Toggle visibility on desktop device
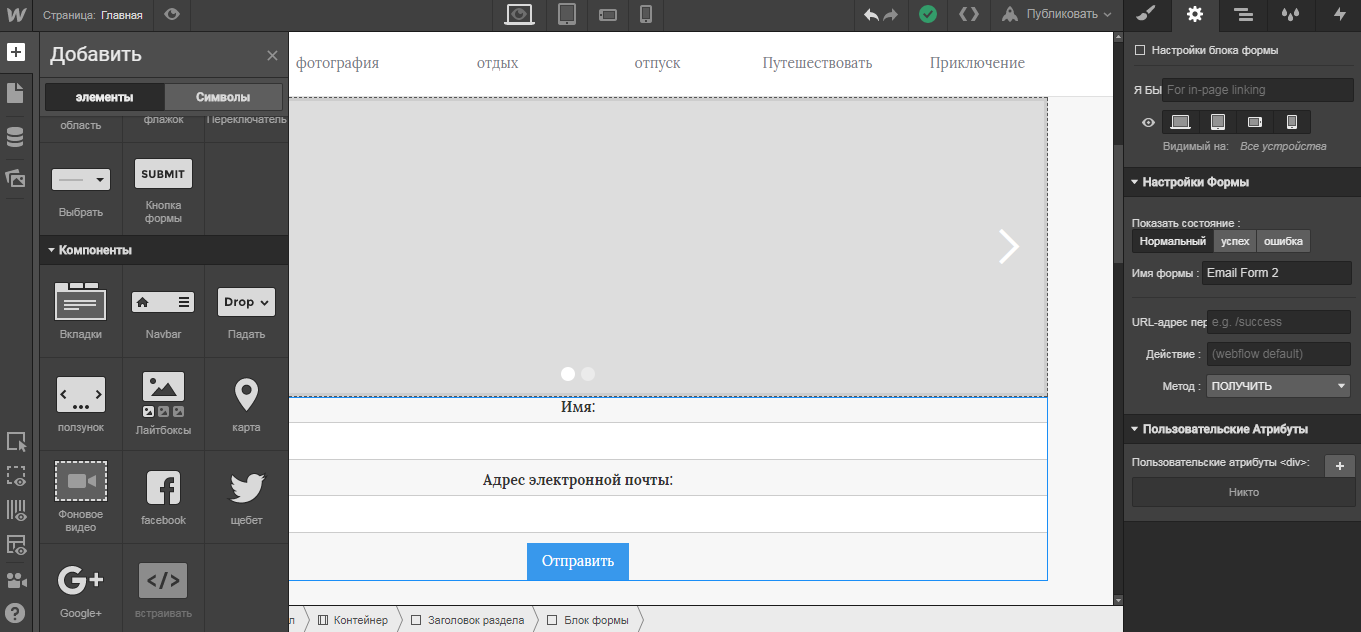The width and height of the screenshot is (1361, 632). [x=1181, y=122]
